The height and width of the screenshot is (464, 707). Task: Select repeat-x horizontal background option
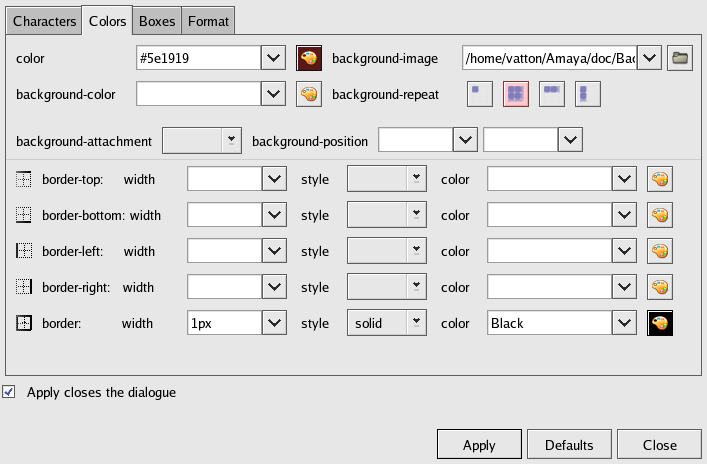(x=551, y=94)
